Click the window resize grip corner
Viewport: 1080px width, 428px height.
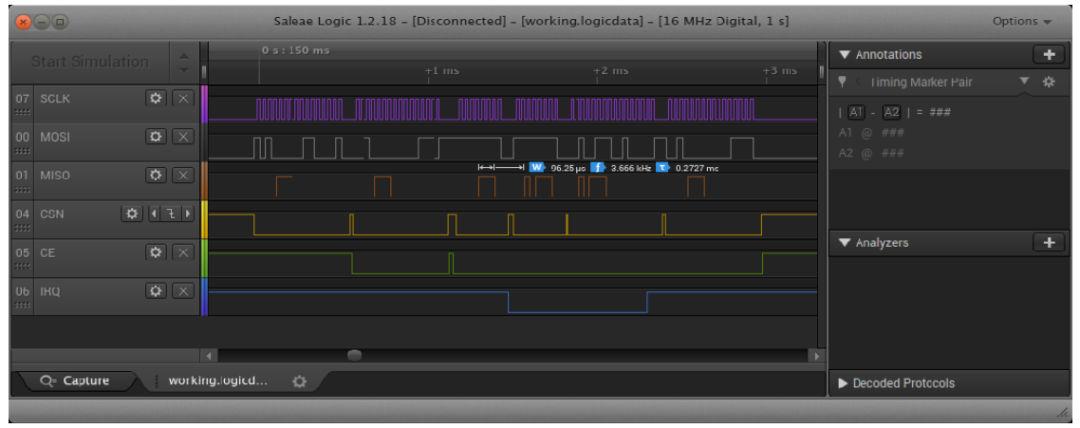[1062, 412]
